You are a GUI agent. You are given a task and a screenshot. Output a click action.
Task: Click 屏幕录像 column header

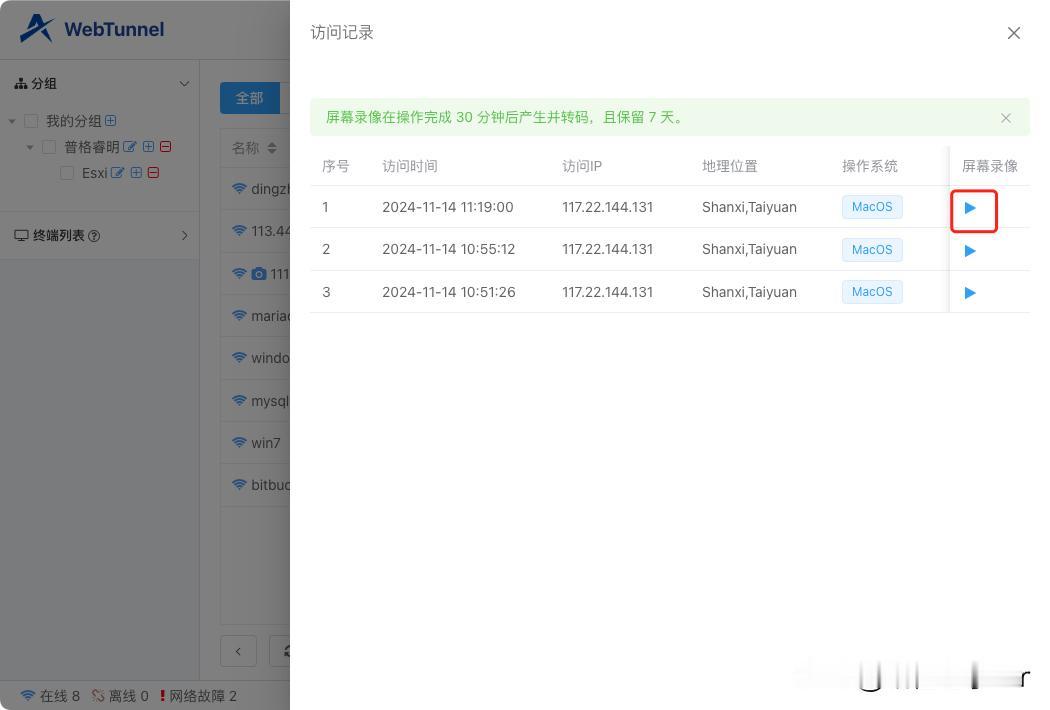[x=990, y=166]
